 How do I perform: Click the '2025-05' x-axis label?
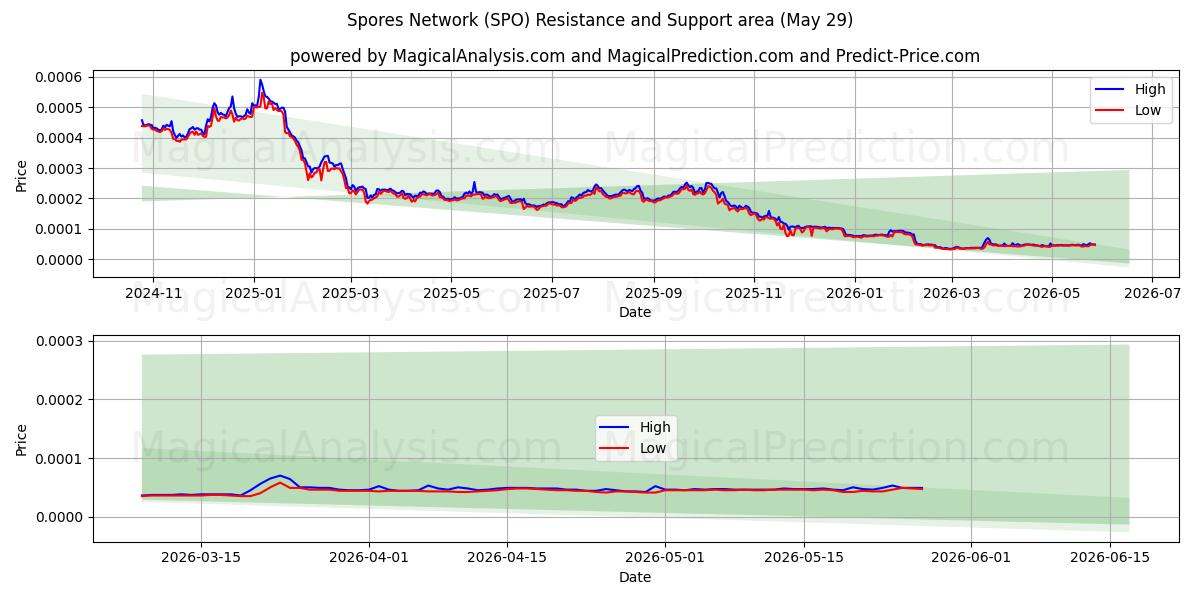click(x=451, y=294)
